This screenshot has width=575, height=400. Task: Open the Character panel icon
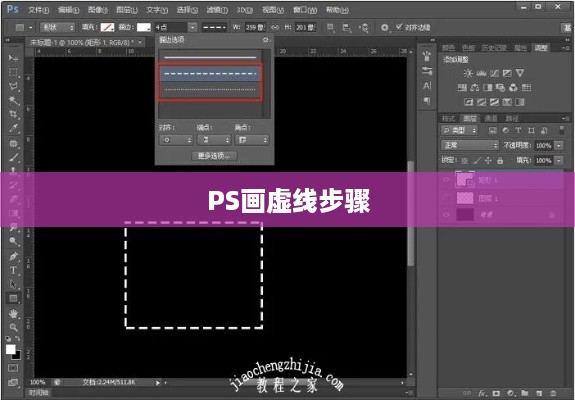pyautogui.click(x=427, y=86)
